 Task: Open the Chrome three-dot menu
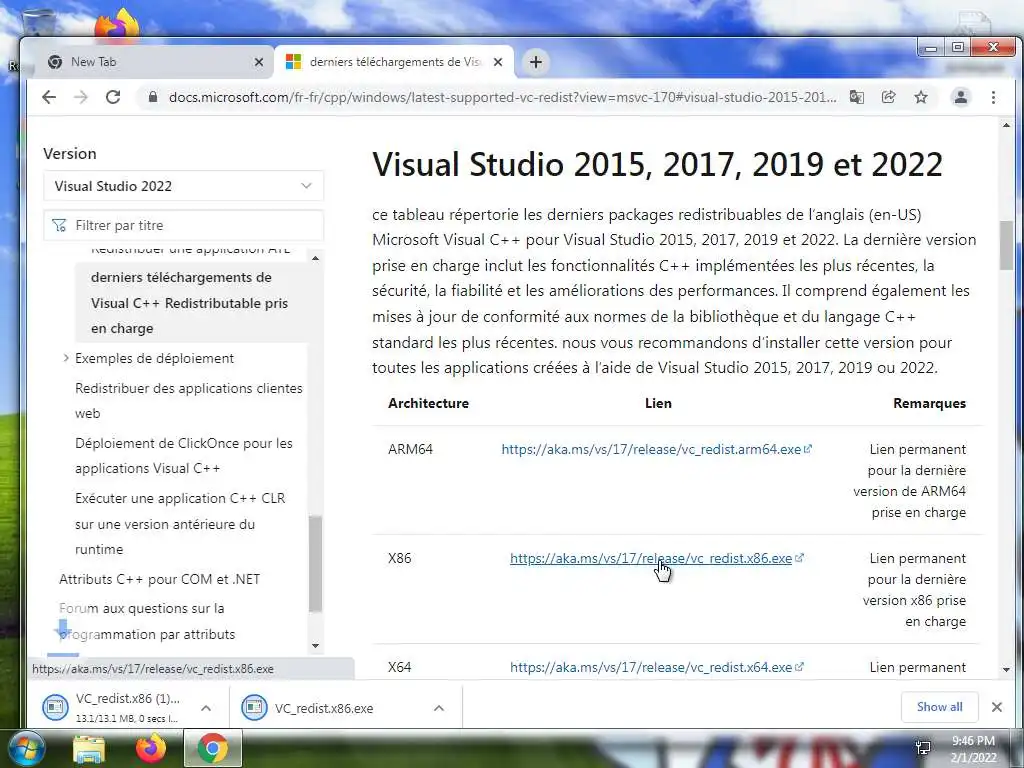click(x=993, y=97)
